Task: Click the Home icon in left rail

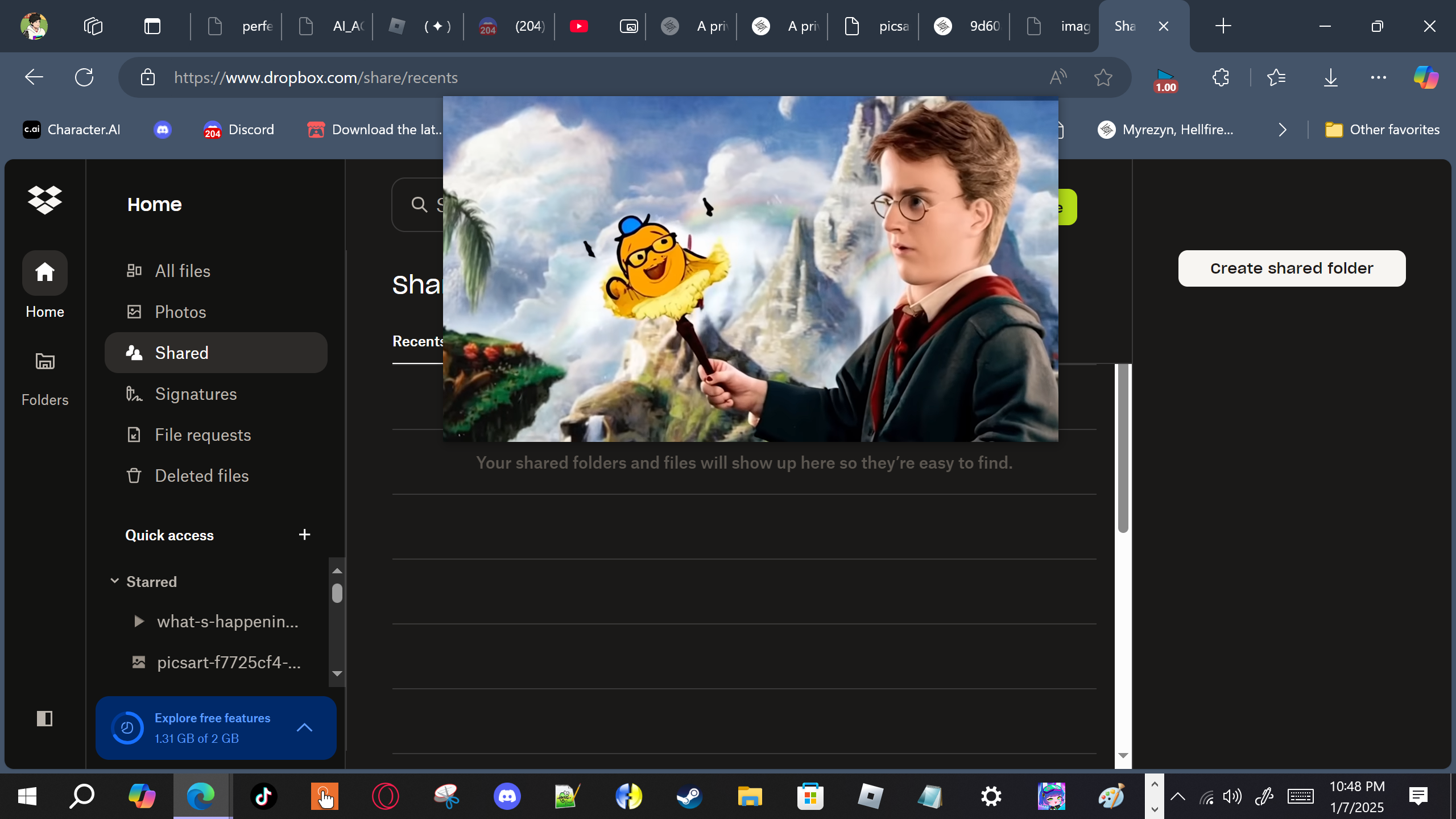Action: click(44, 272)
